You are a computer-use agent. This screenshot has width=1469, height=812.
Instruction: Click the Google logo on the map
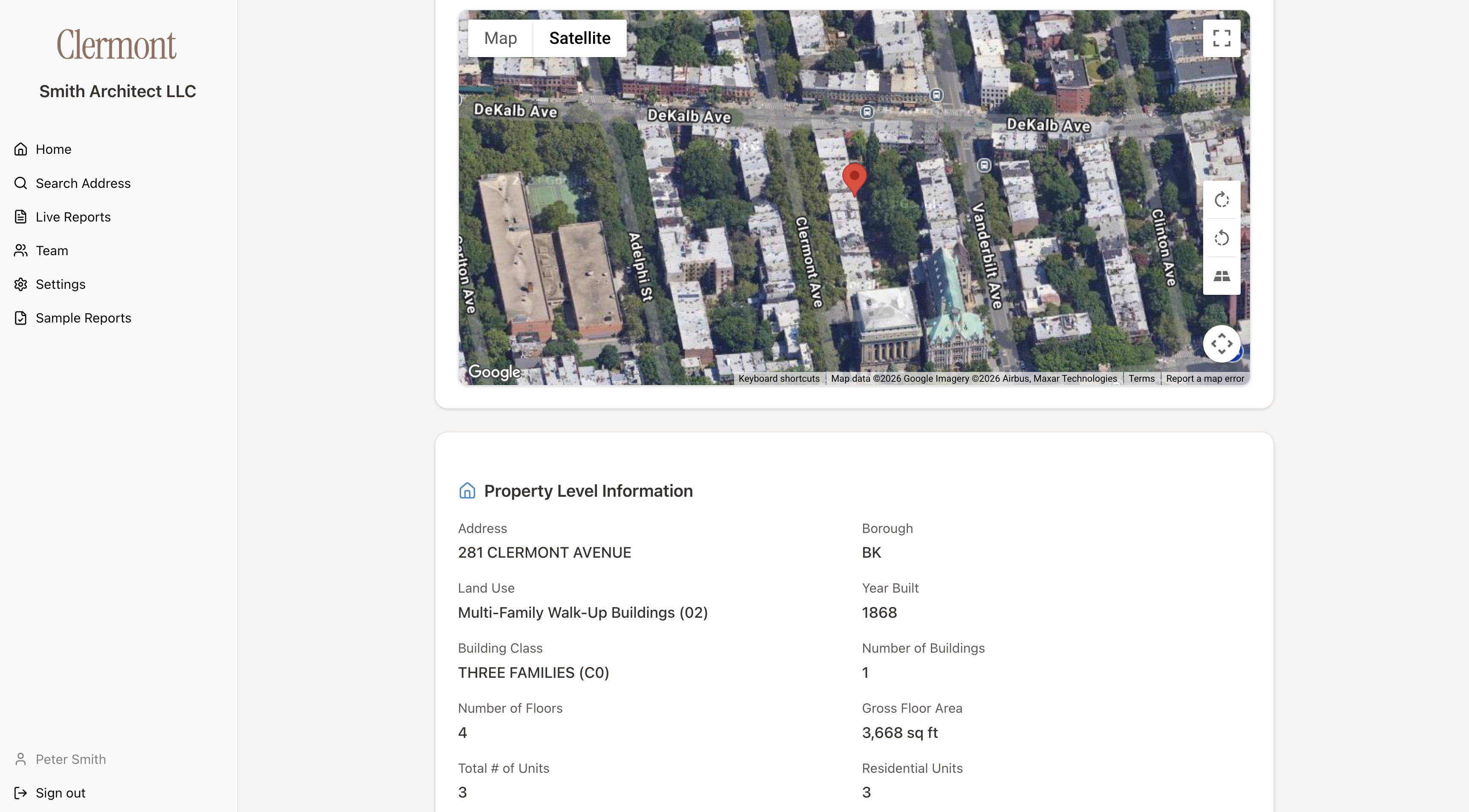[x=494, y=372]
